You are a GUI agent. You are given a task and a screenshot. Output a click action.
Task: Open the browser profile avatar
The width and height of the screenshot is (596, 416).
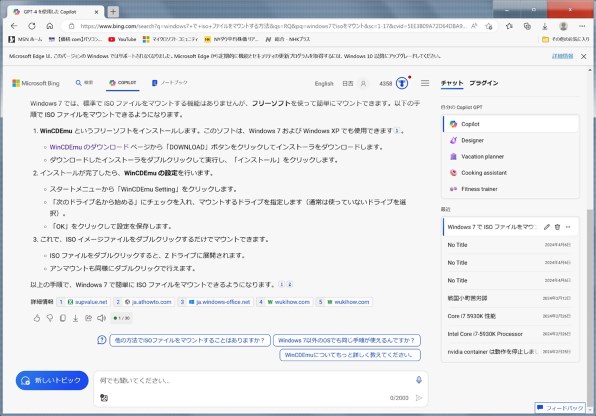tap(563, 26)
